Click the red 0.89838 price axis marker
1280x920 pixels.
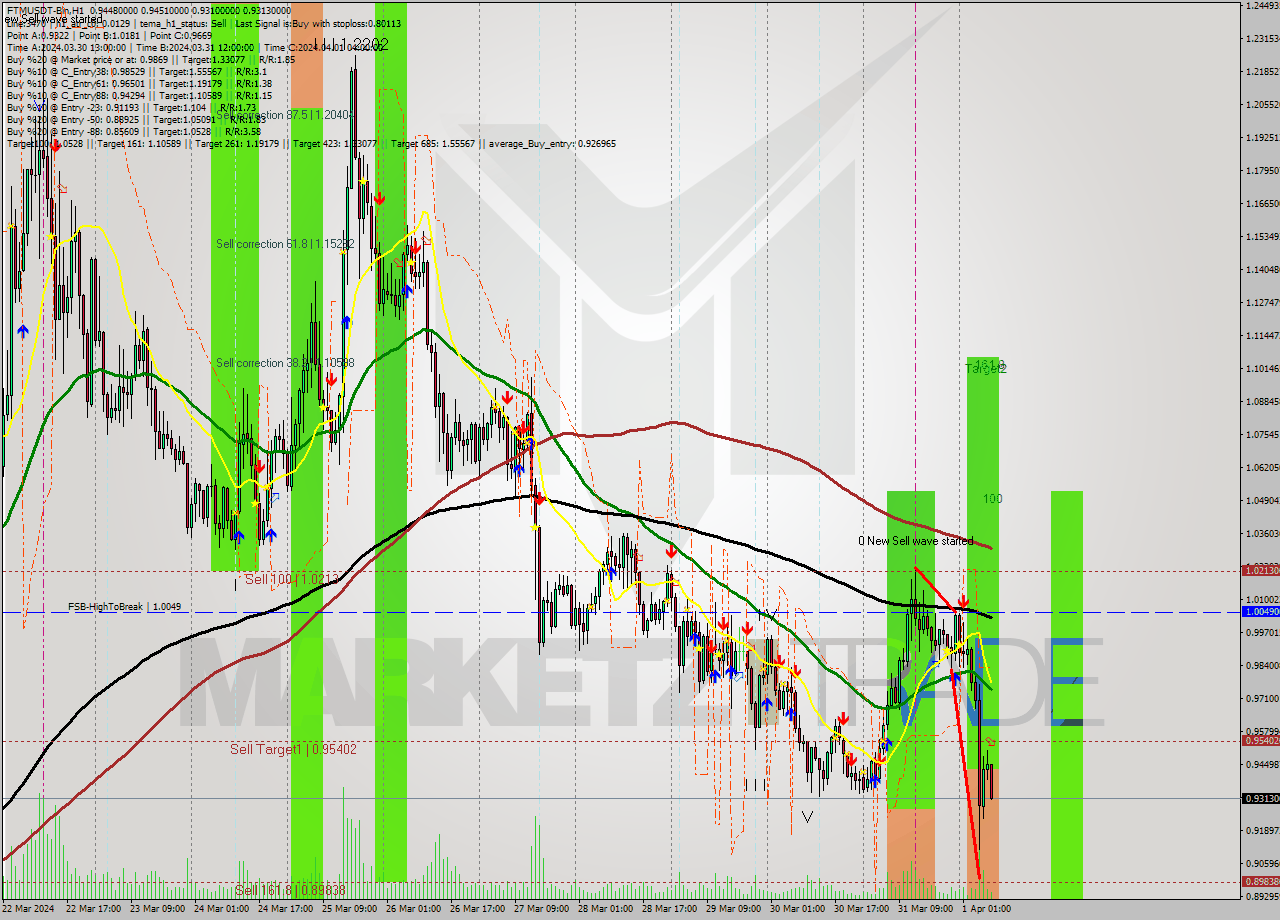pyautogui.click(x=1259, y=881)
